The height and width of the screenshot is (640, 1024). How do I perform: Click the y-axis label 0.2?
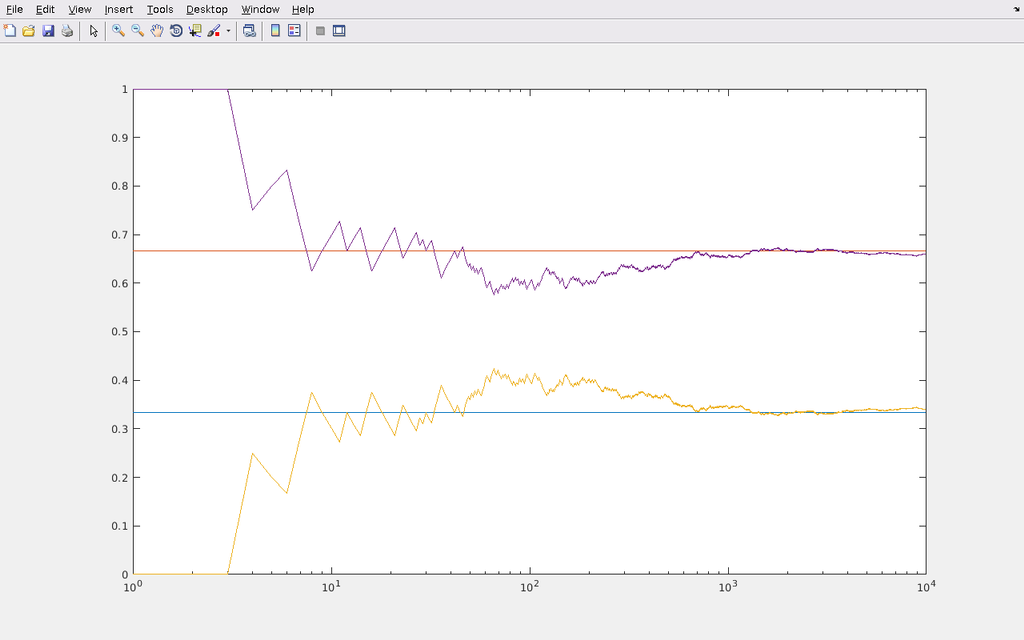tap(120, 477)
